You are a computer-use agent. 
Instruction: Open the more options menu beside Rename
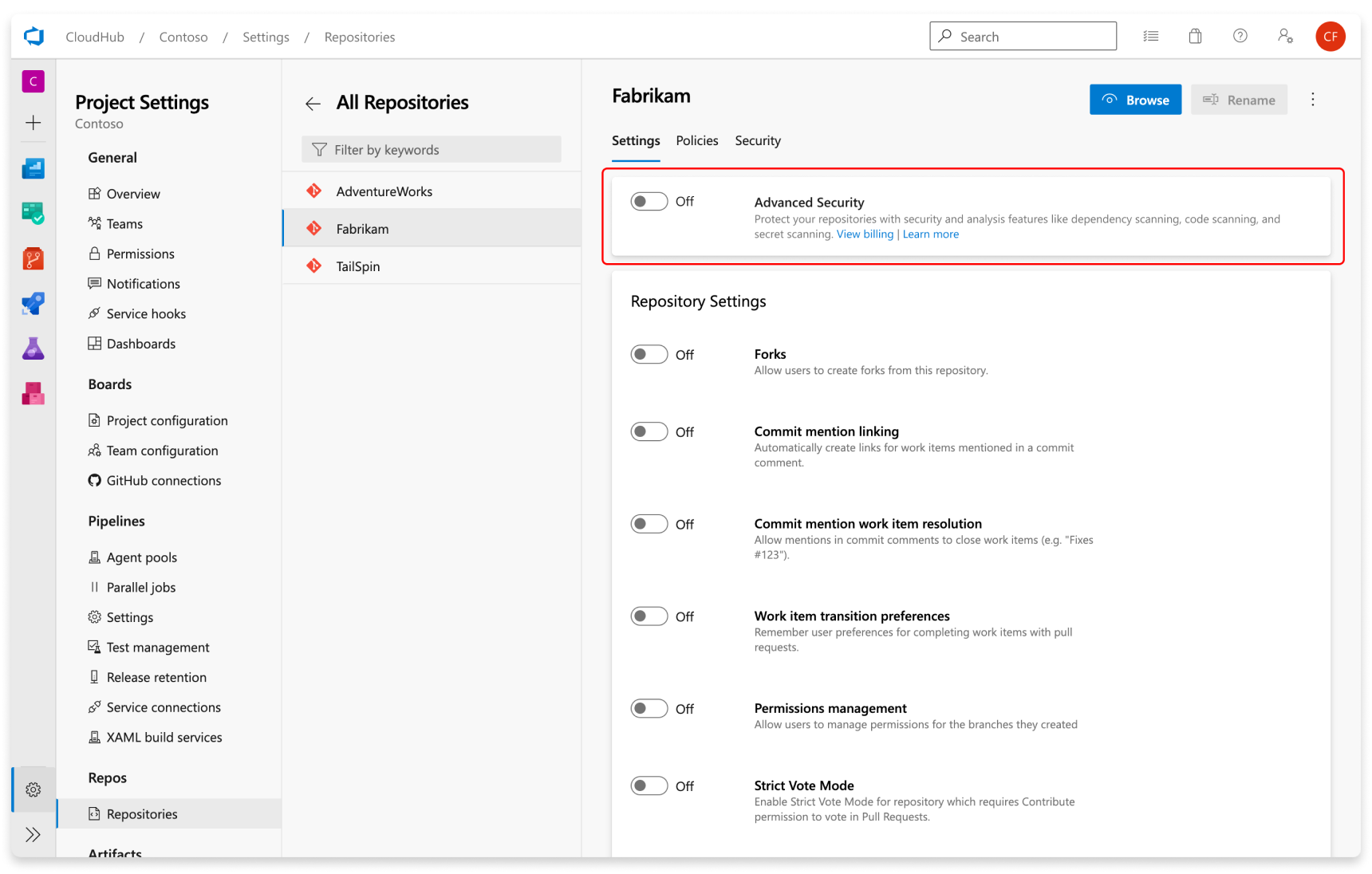tap(1313, 99)
